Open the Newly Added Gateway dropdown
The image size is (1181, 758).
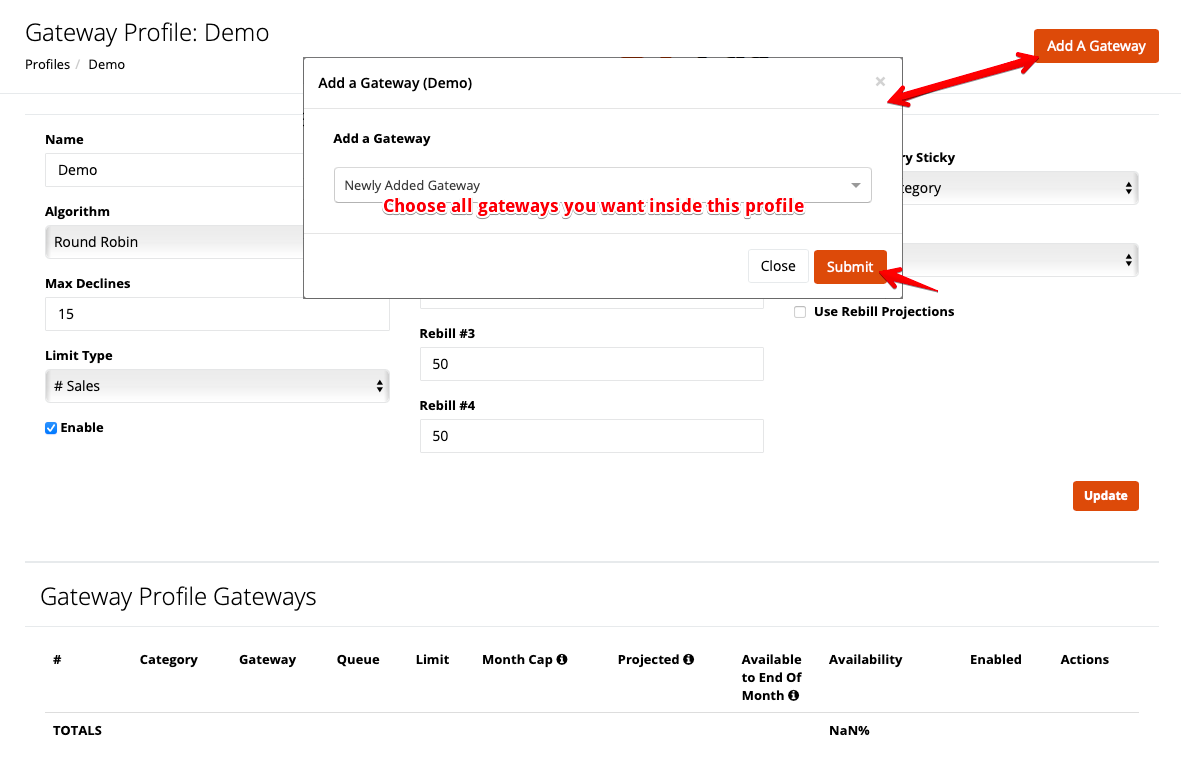[x=602, y=185]
